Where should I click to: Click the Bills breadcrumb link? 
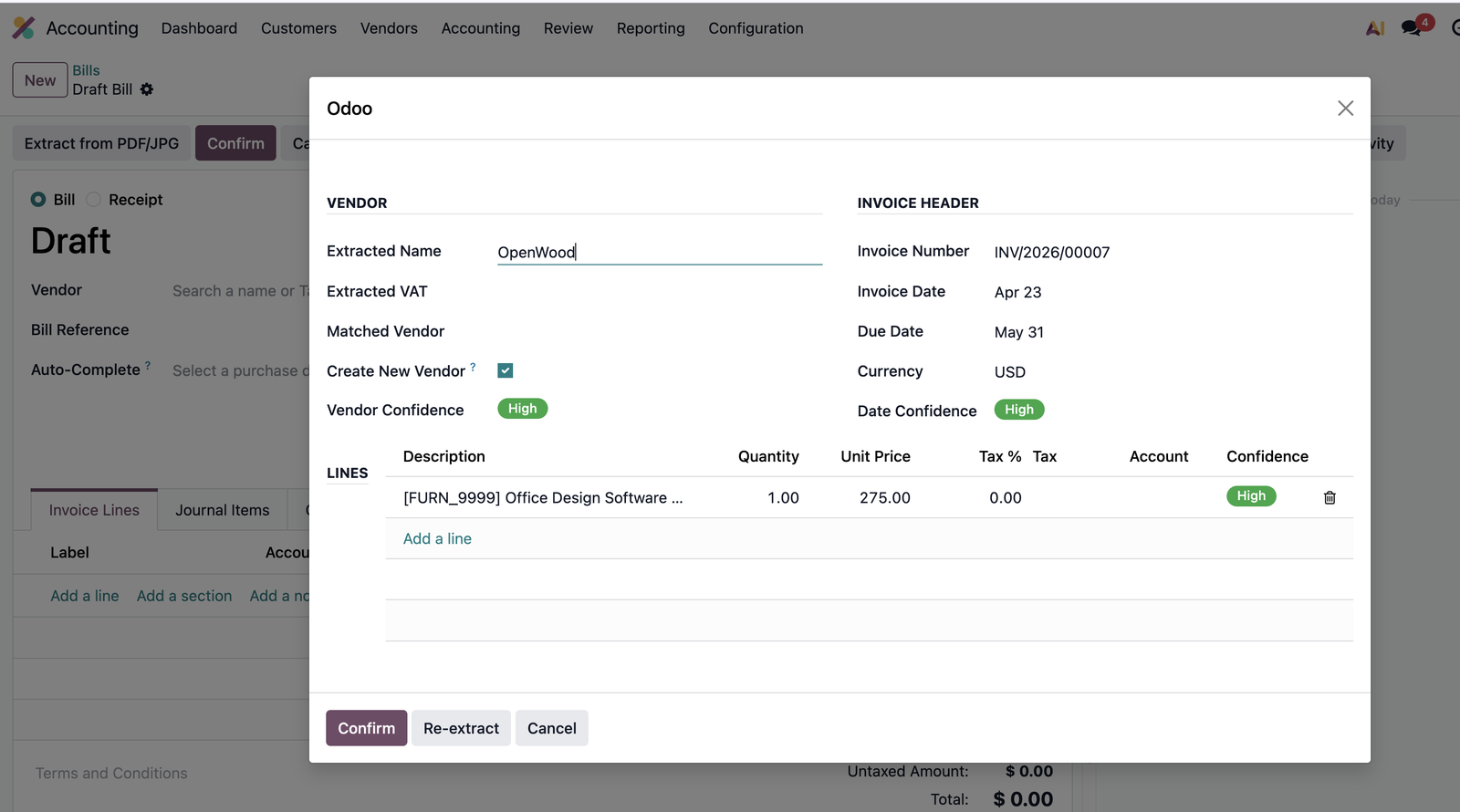(87, 70)
